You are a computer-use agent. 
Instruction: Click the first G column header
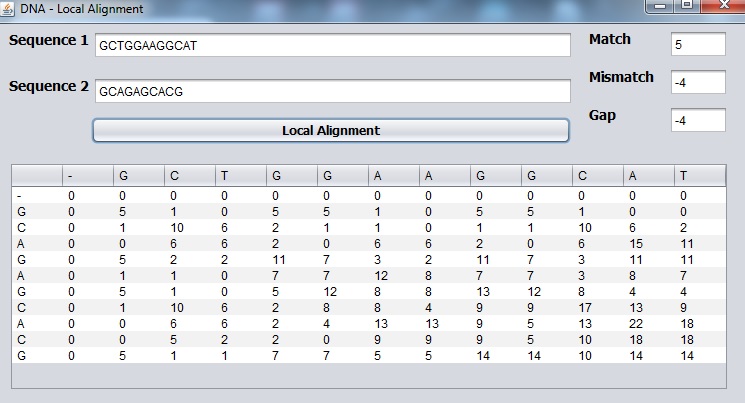click(139, 176)
